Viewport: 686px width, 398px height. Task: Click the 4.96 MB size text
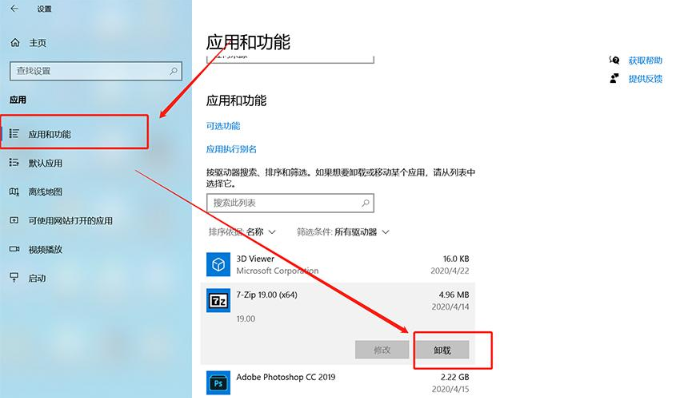tap(454, 295)
